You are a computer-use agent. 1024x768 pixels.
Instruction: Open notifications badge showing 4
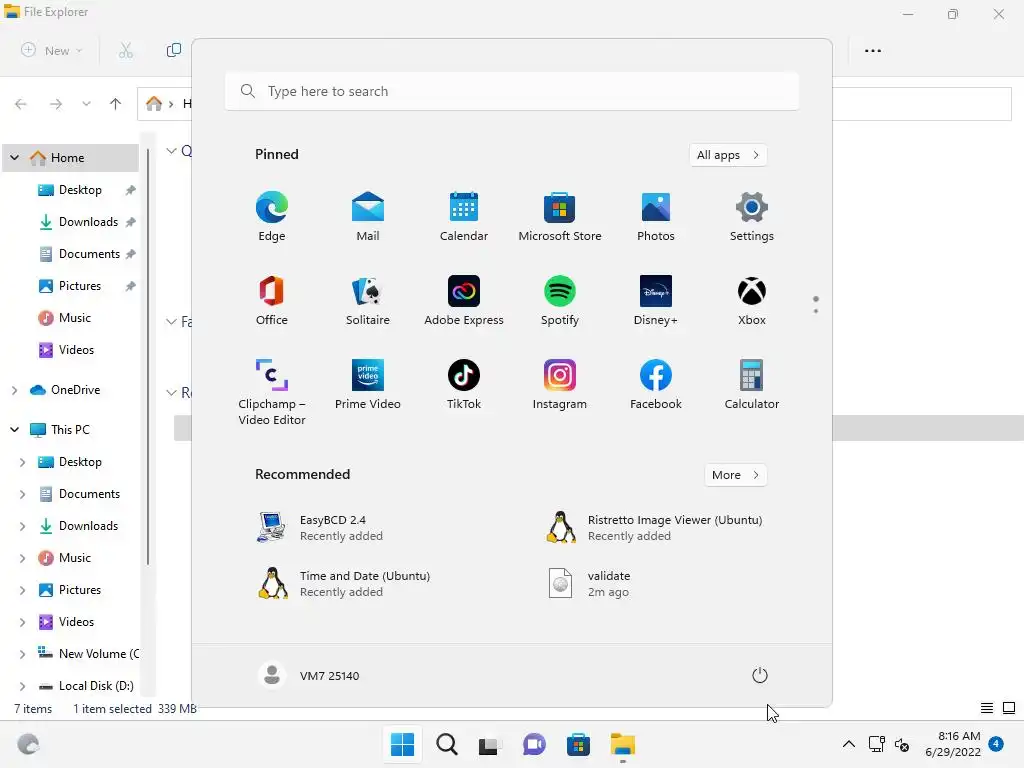point(996,744)
